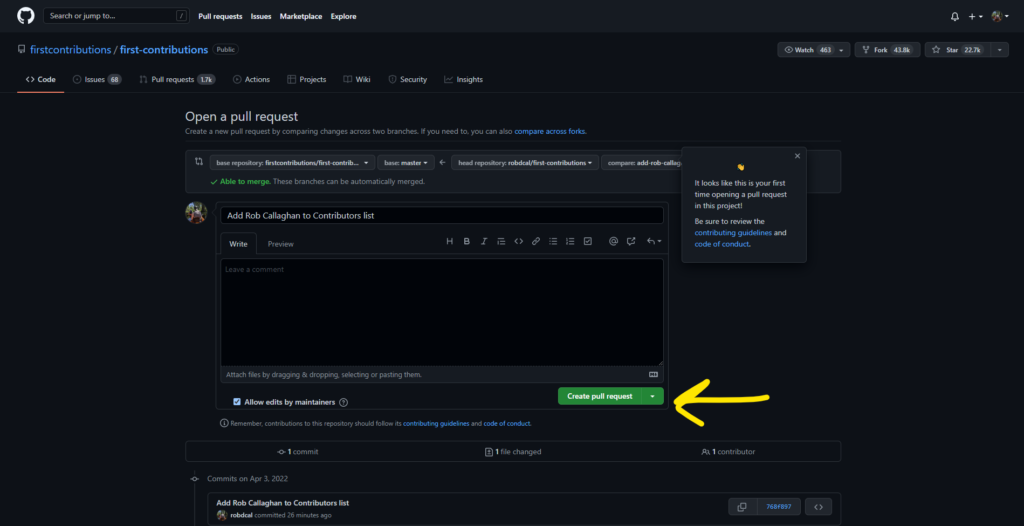Open the notifications bell

(955, 16)
